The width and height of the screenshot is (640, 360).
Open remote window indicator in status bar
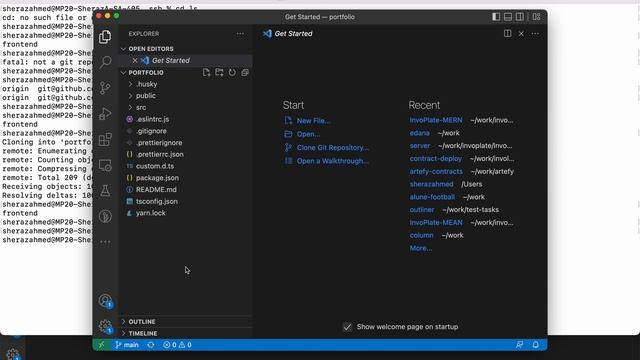[101, 345]
